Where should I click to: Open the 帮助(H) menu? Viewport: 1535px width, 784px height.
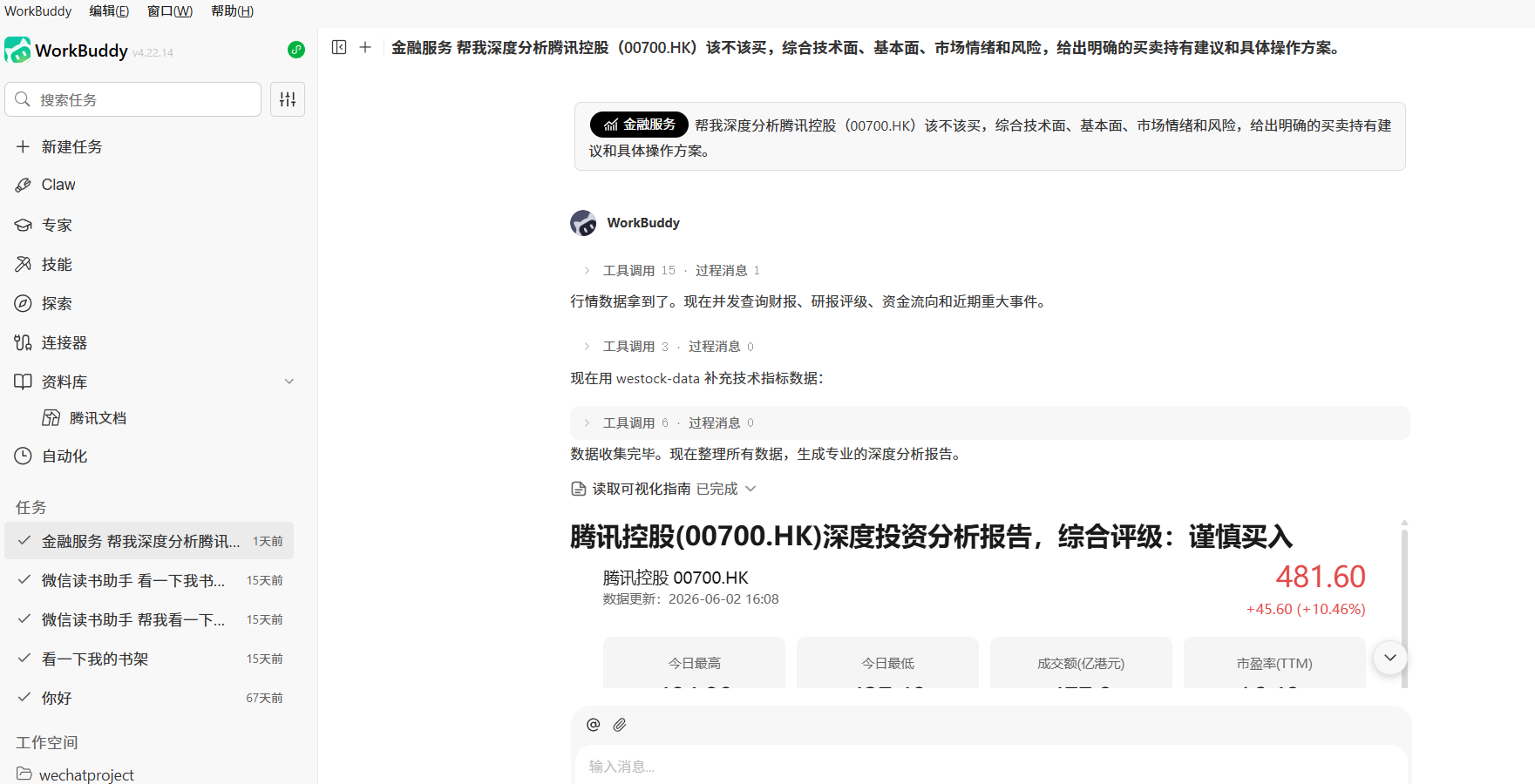pyautogui.click(x=232, y=11)
